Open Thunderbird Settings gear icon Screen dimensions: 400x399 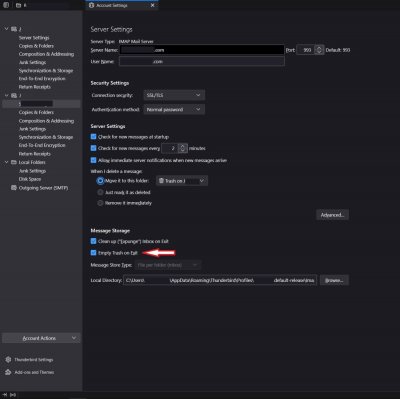click(x=8, y=360)
